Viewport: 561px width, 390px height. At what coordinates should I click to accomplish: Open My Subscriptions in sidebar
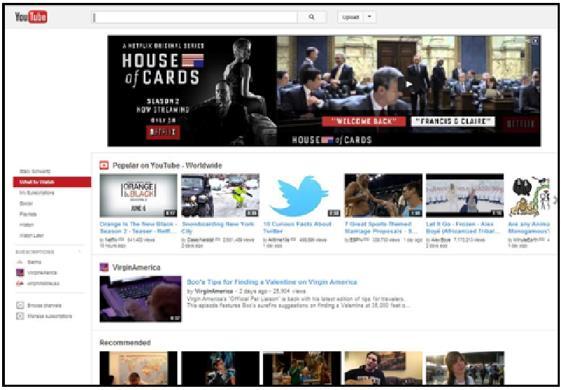[x=37, y=192]
